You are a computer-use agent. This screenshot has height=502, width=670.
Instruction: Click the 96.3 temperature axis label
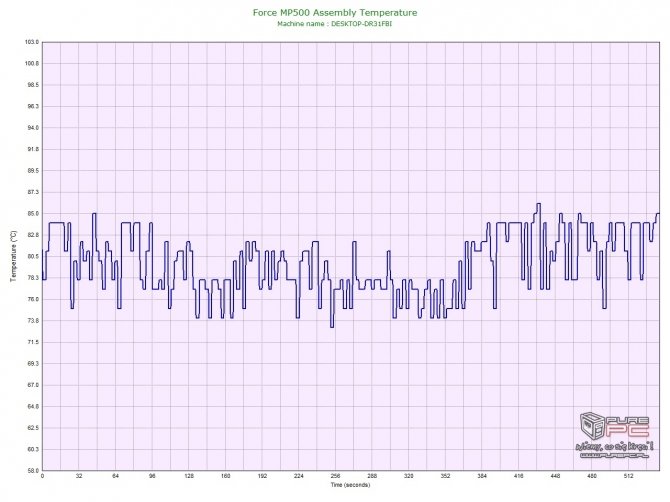(x=32, y=106)
